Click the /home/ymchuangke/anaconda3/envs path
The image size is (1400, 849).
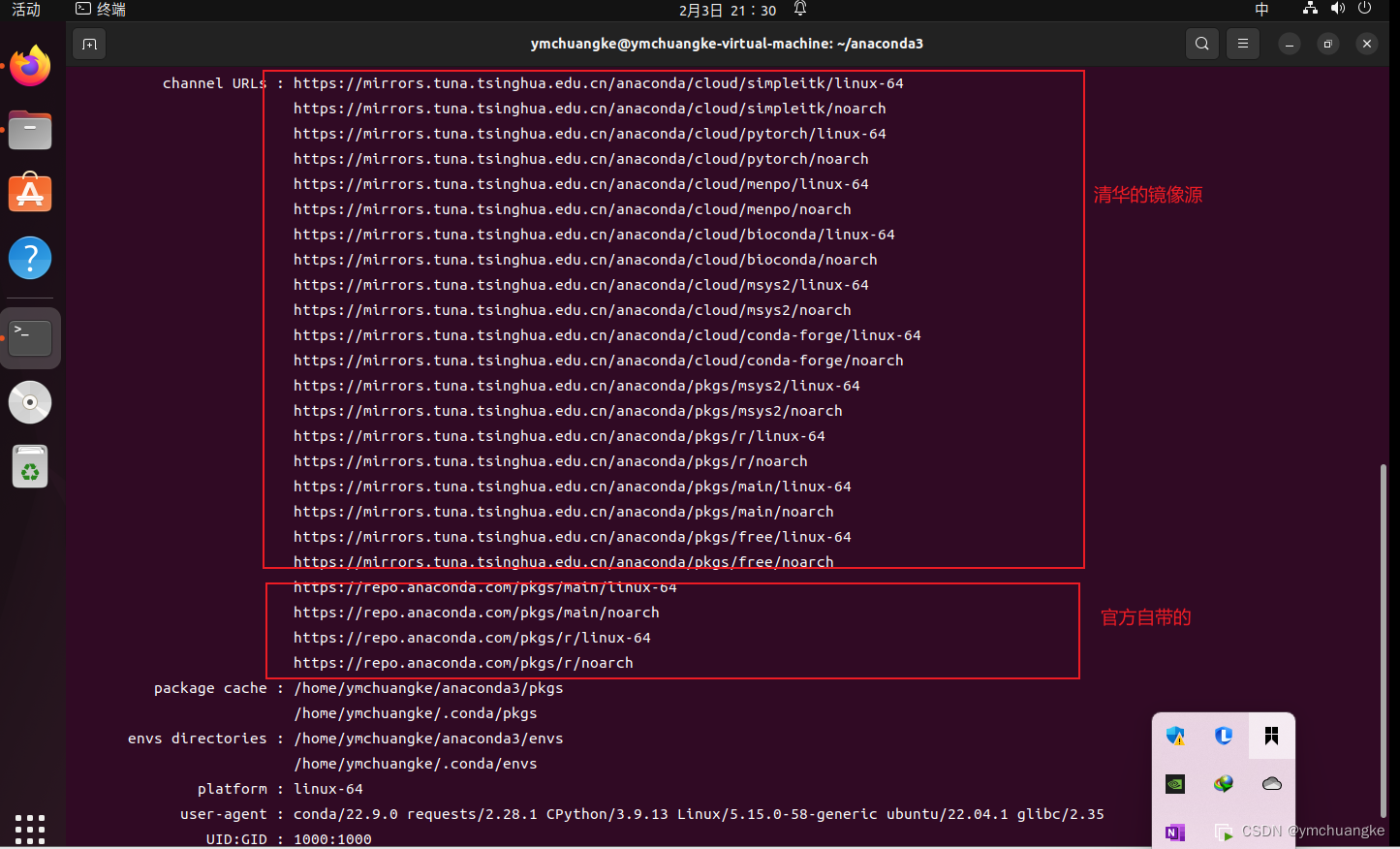(428, 739)
